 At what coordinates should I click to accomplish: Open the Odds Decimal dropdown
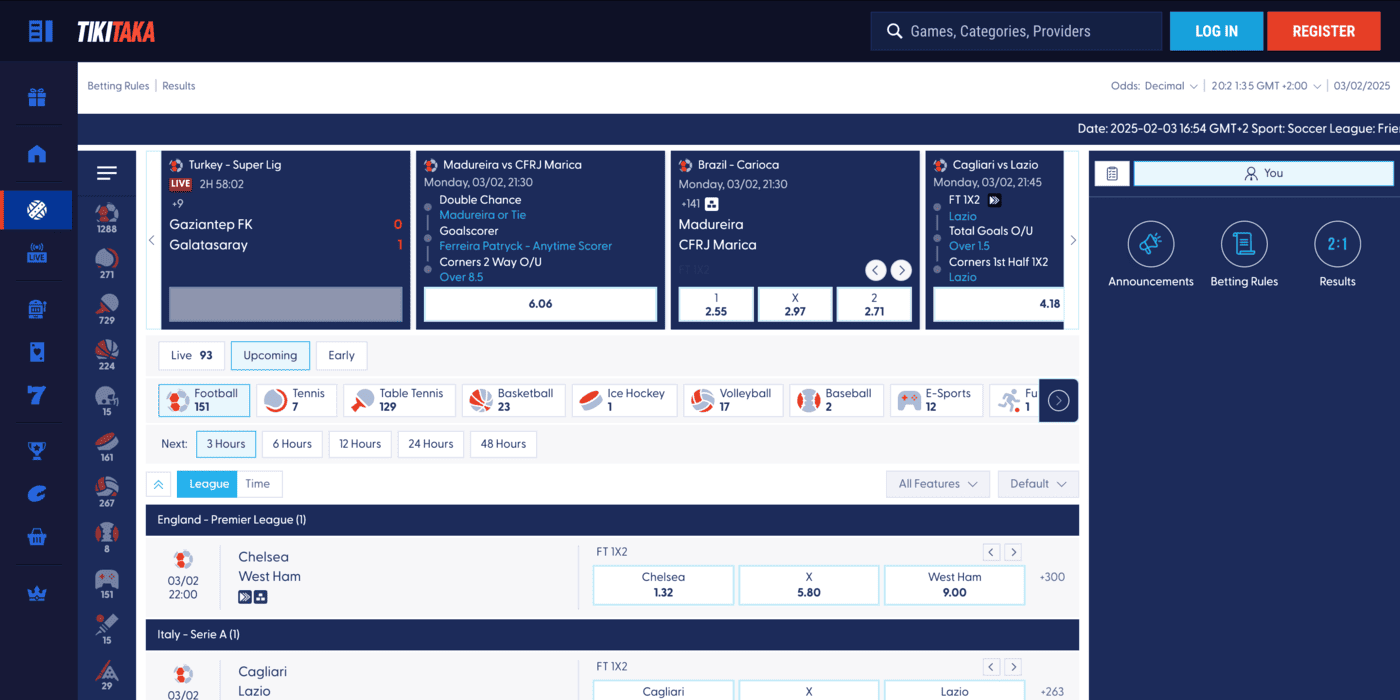point(1155,86)
